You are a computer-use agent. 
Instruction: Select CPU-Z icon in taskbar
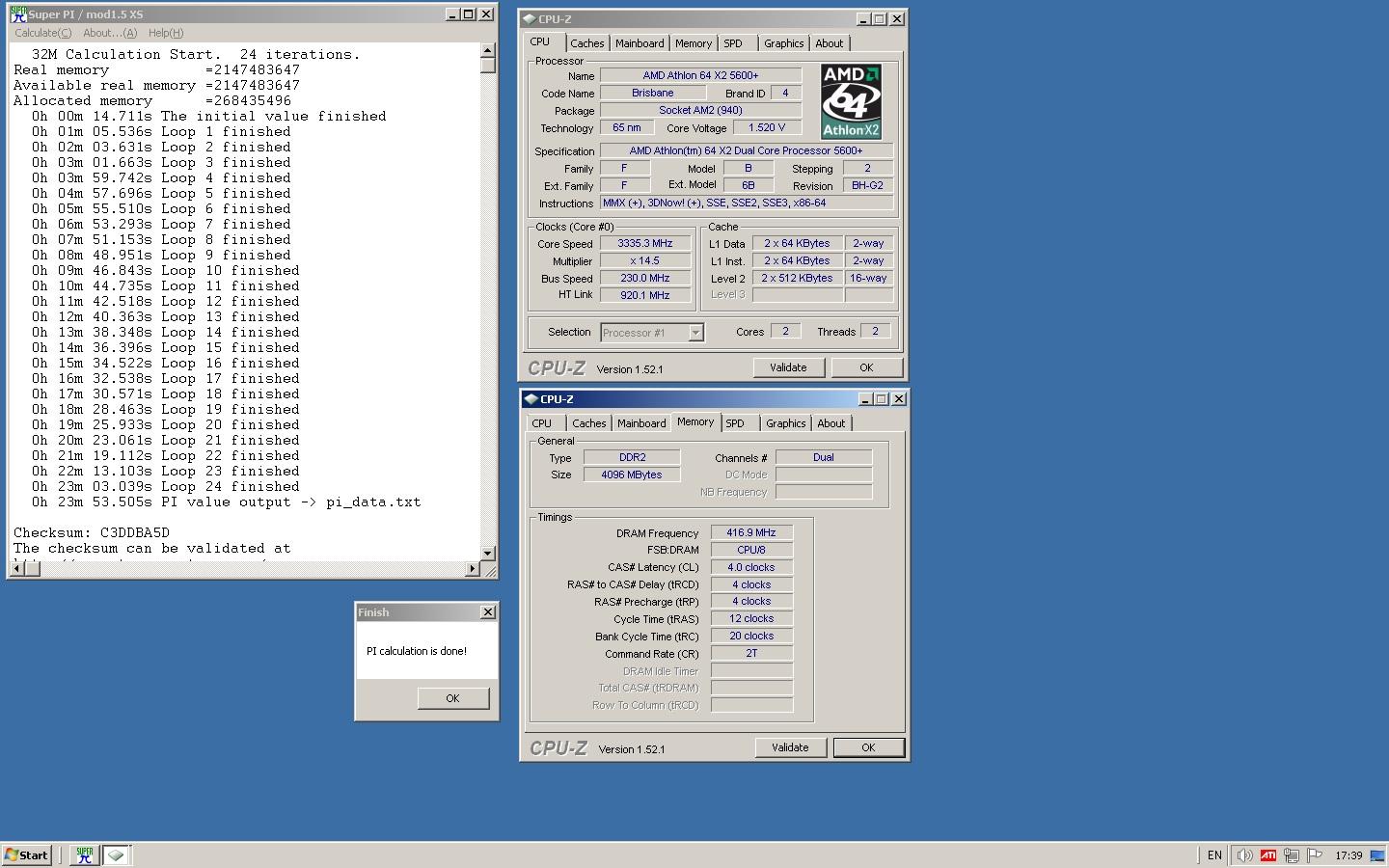click(116, 854)
